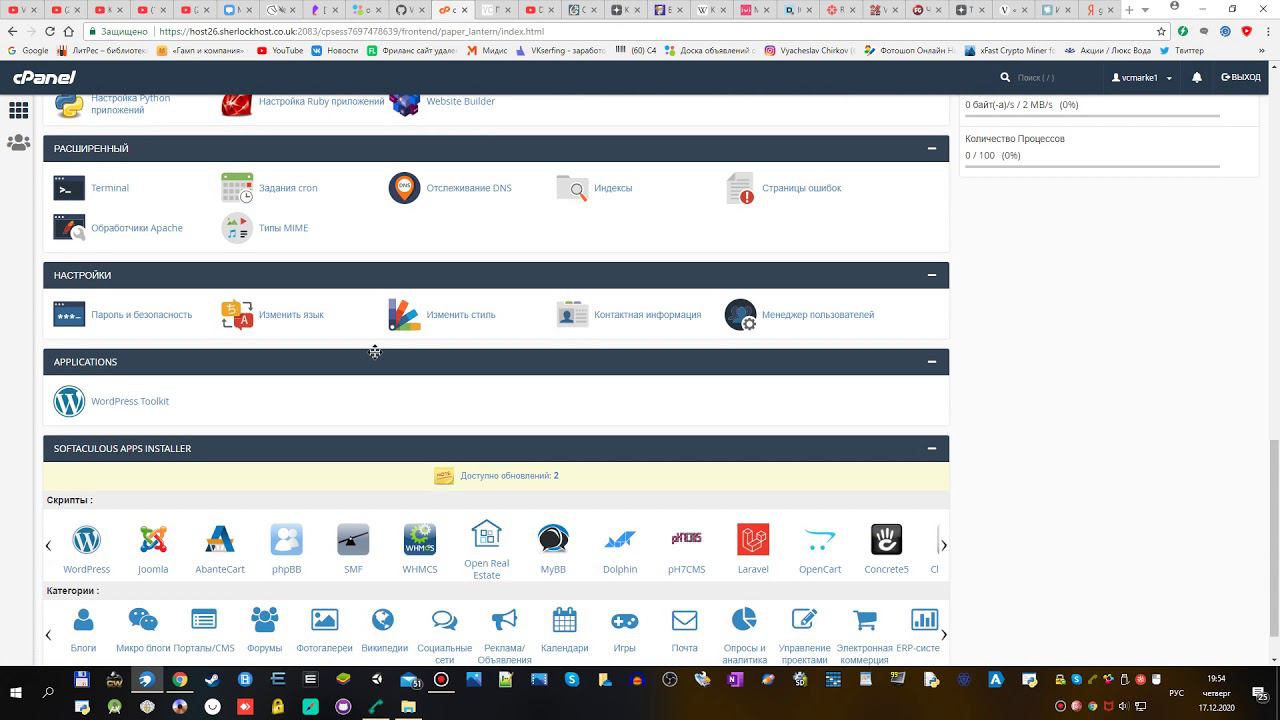Open the Indexes (Индексы) icon
Screen dimensions: 1280x720
[572, 188]
